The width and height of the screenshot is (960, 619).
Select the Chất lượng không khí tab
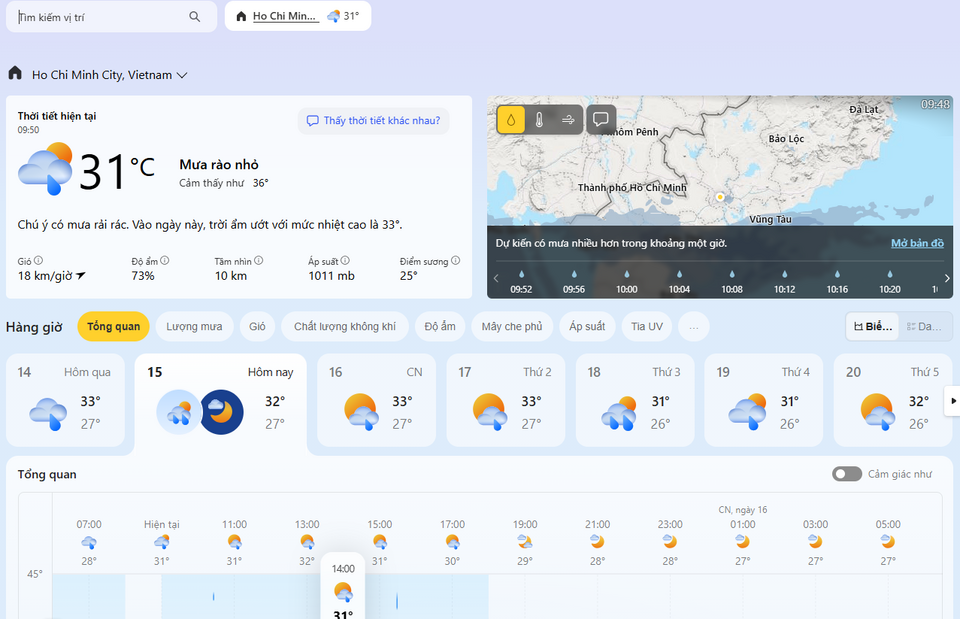[345, 326]
